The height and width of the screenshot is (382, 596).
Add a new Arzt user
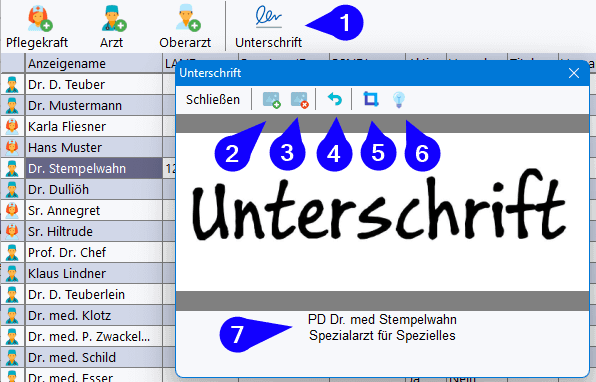(112, 27)
